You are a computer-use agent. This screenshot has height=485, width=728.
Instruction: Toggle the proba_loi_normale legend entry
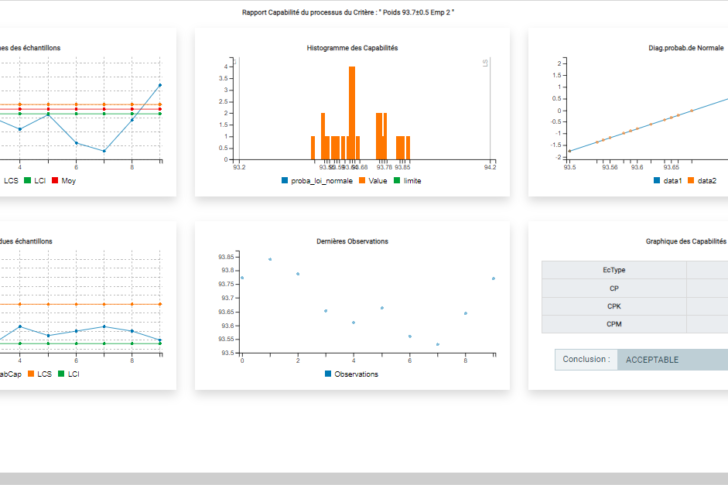317,181
